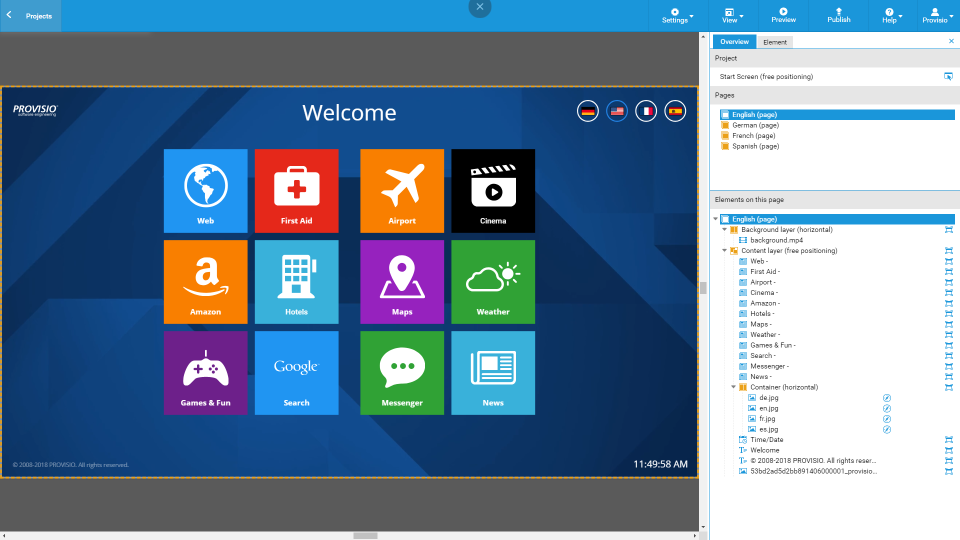Open the Provisio user account menu
960x540 pixels.
937,16
